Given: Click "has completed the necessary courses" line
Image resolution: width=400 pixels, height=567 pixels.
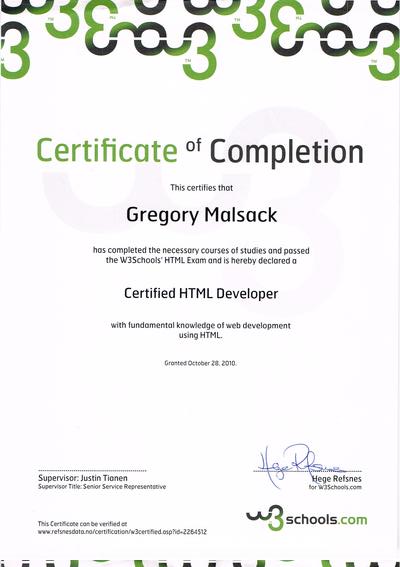Looking at the screenshot, I should click(201, 250).
